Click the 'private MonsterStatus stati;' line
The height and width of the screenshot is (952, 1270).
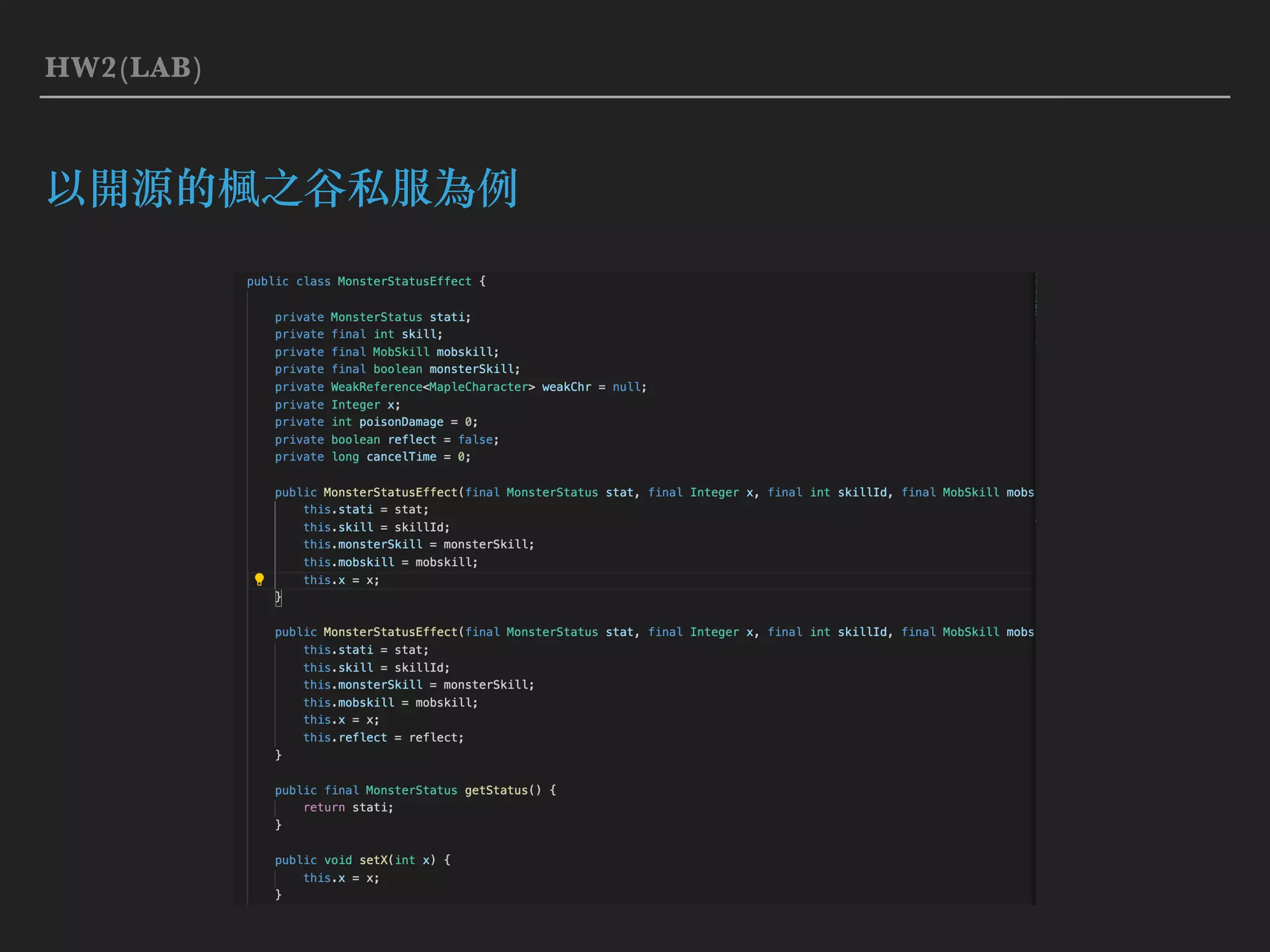pos(373,317)
